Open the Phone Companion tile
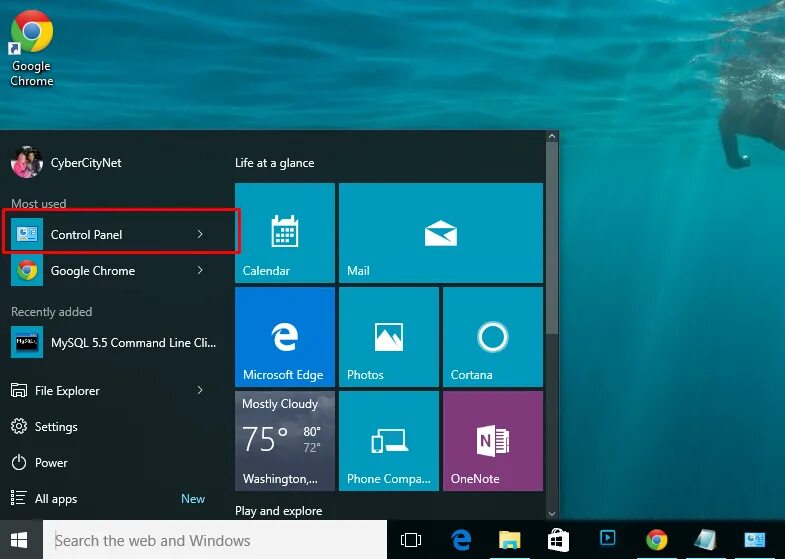The height and width of the screenshot is (559, 785). point(388,441)
